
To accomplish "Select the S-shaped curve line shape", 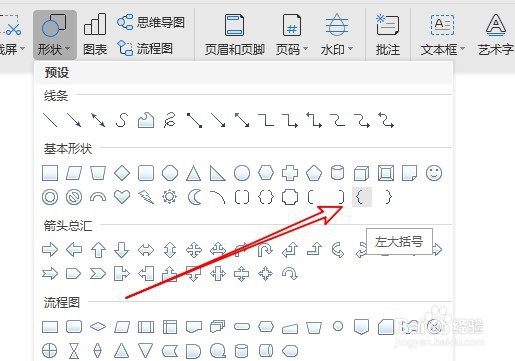I will (x=122, y=120).
